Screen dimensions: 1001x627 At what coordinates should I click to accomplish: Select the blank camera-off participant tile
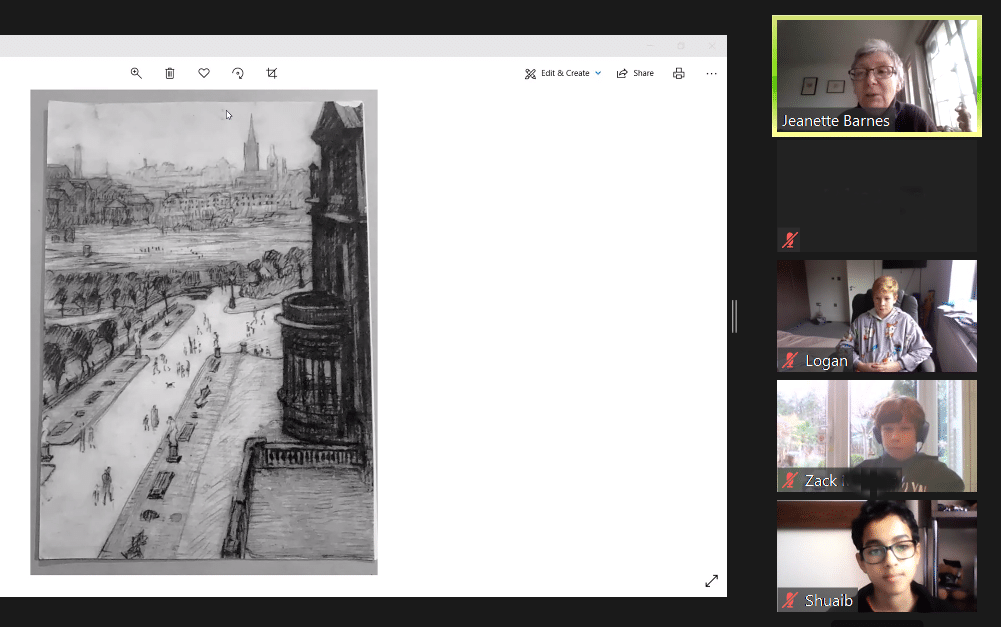click(877, 196)
